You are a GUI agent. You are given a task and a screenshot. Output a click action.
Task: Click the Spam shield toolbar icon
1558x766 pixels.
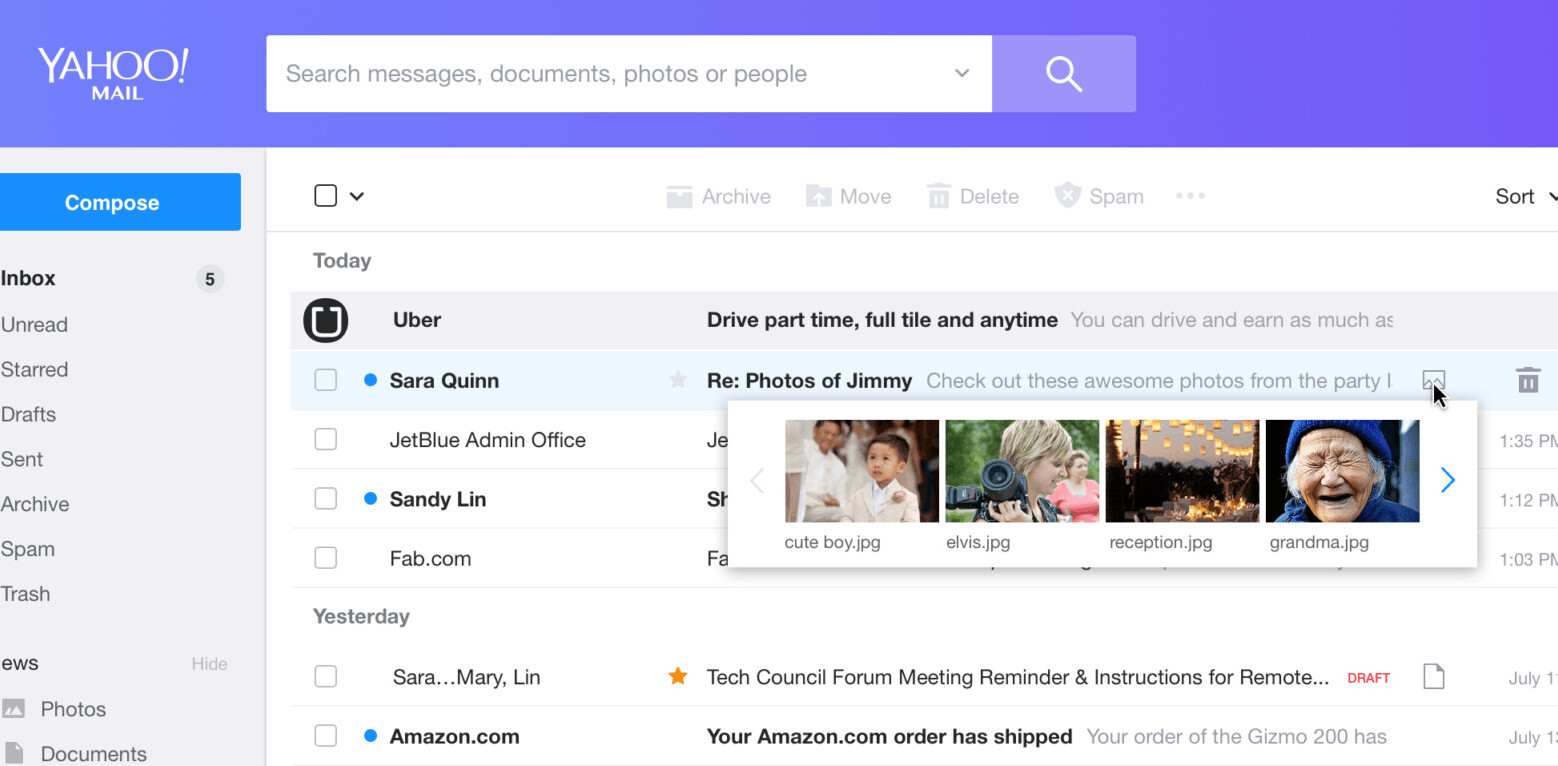point(1068,196)
